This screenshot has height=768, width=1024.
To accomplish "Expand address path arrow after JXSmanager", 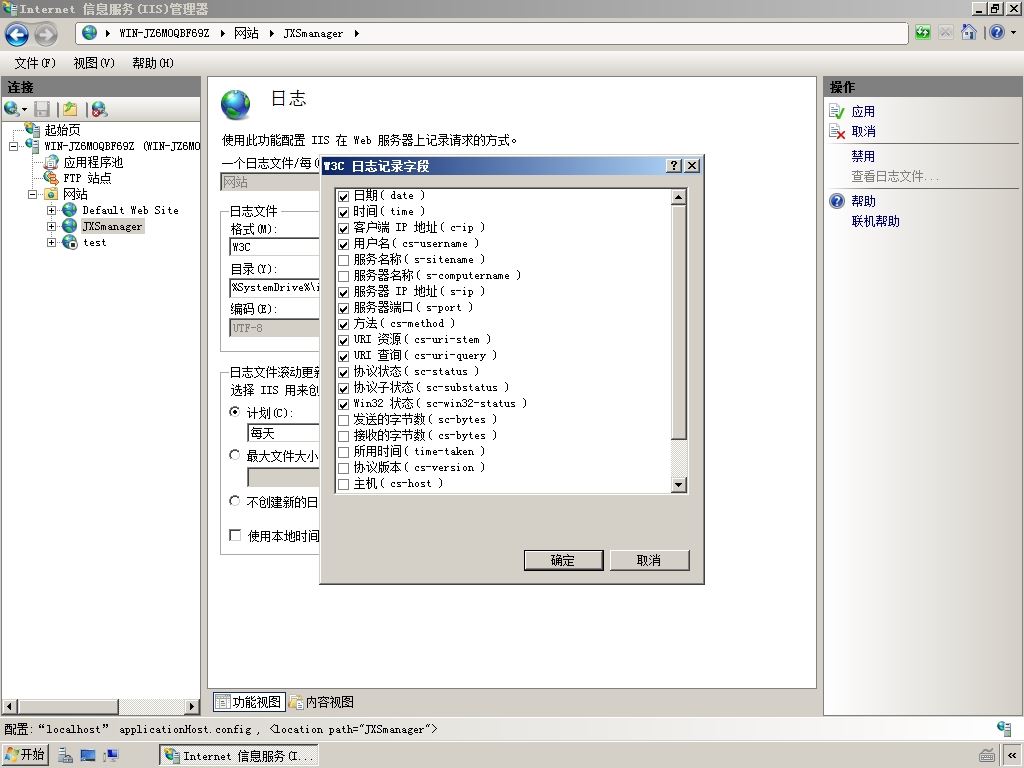I will click(x=357, y=33).
